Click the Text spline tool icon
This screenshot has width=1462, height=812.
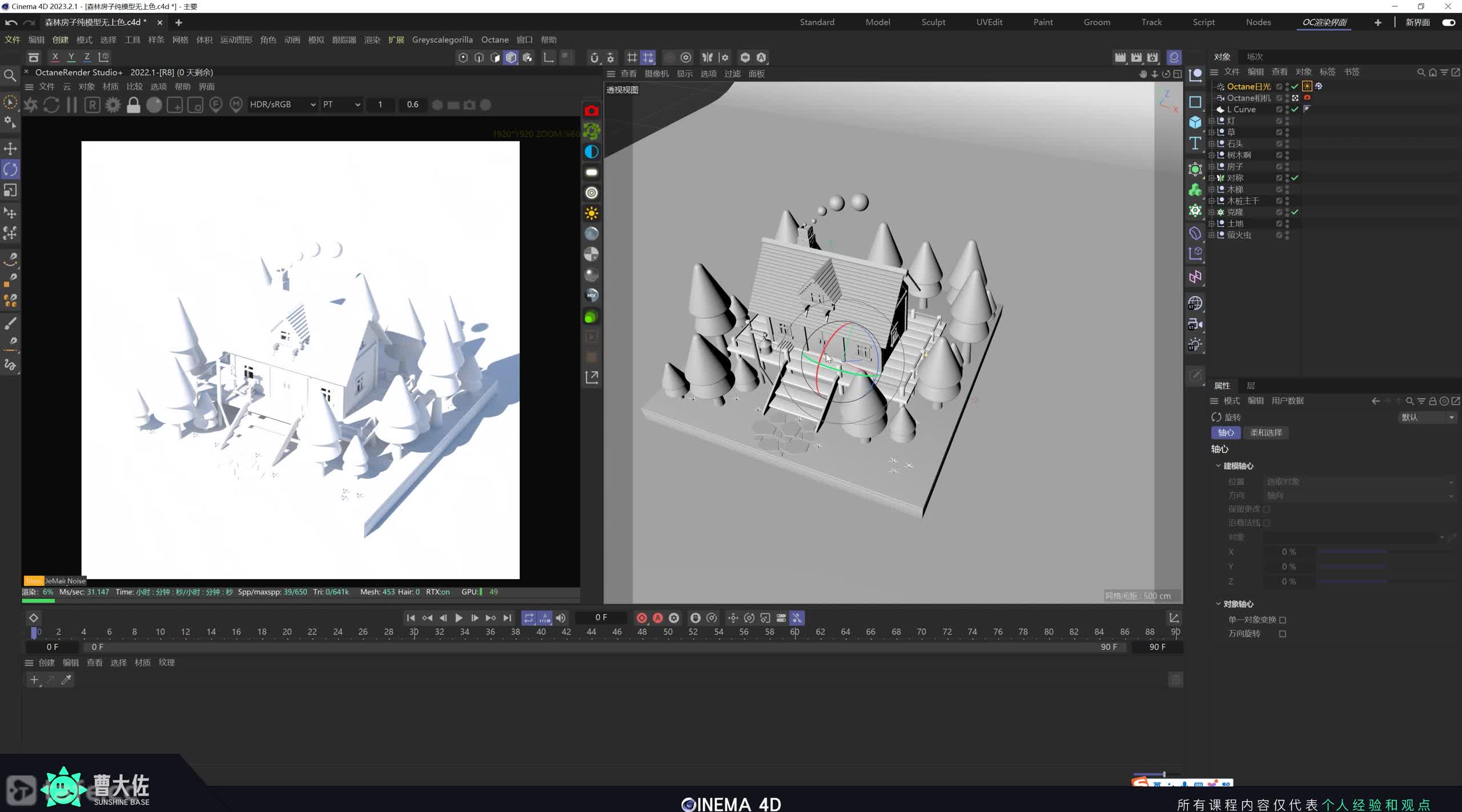pyautogui.click(x=1195, y=143)
